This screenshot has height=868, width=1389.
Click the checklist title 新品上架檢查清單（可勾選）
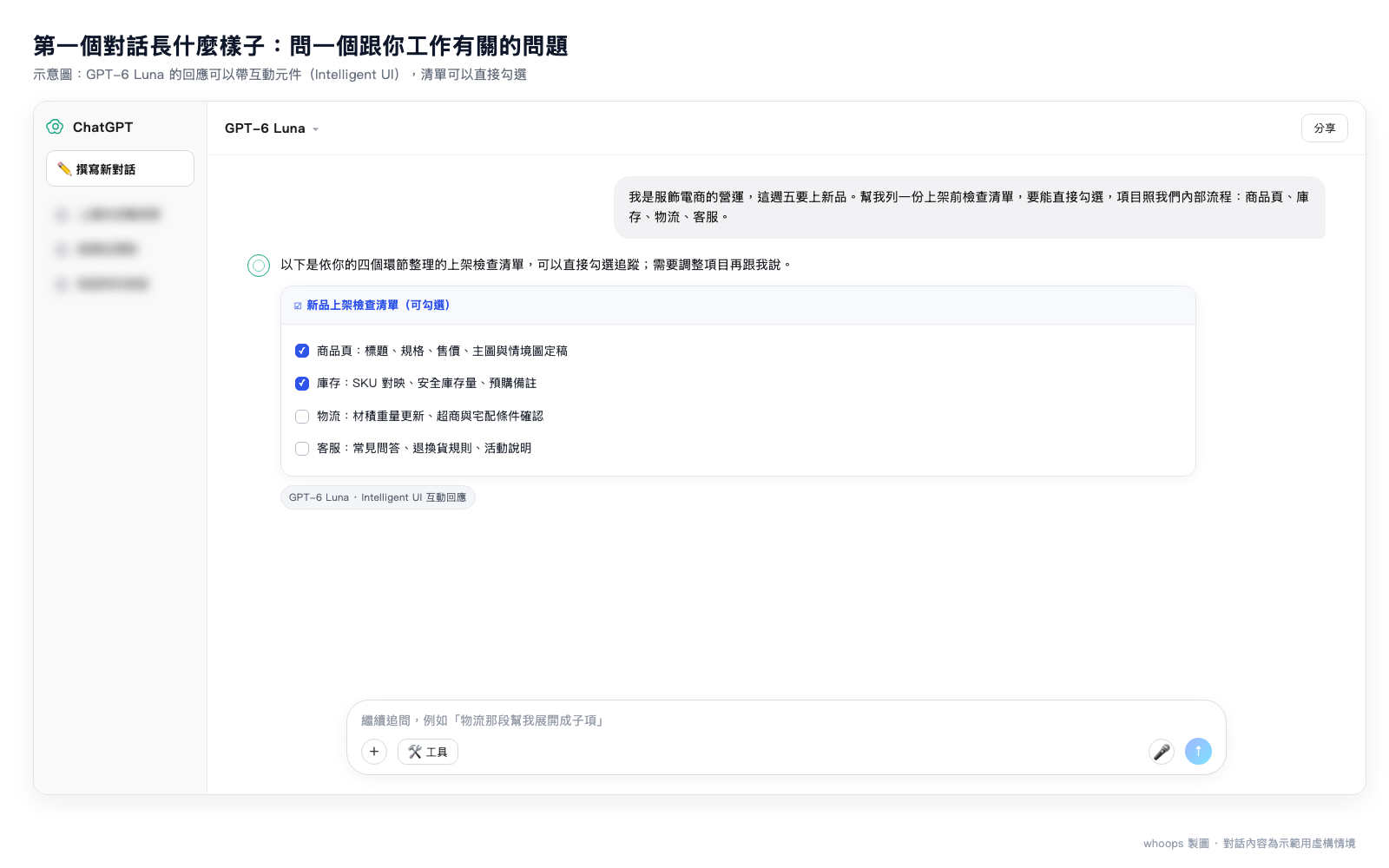(x=379, y=306)
